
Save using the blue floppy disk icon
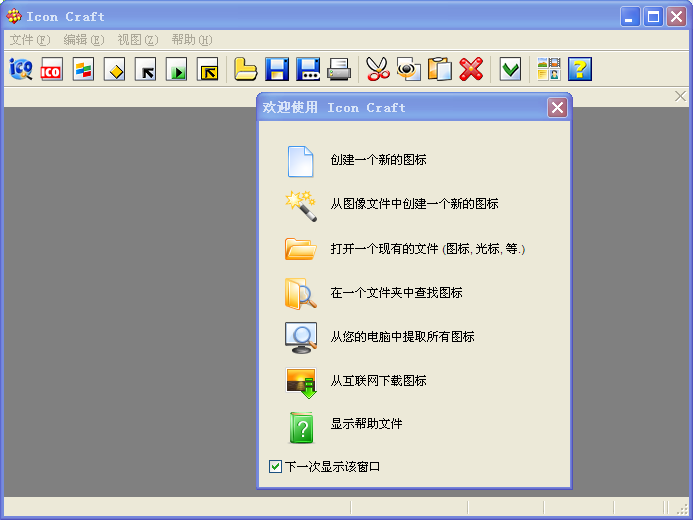point(277,69)
